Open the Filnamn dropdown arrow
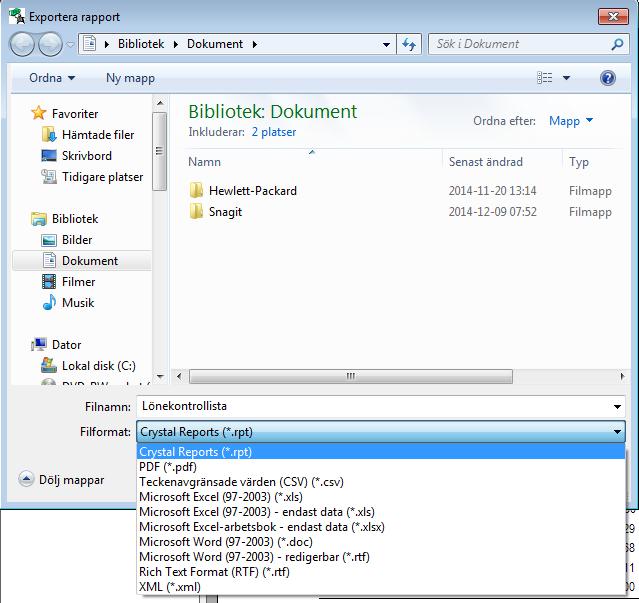 (617, 407)
